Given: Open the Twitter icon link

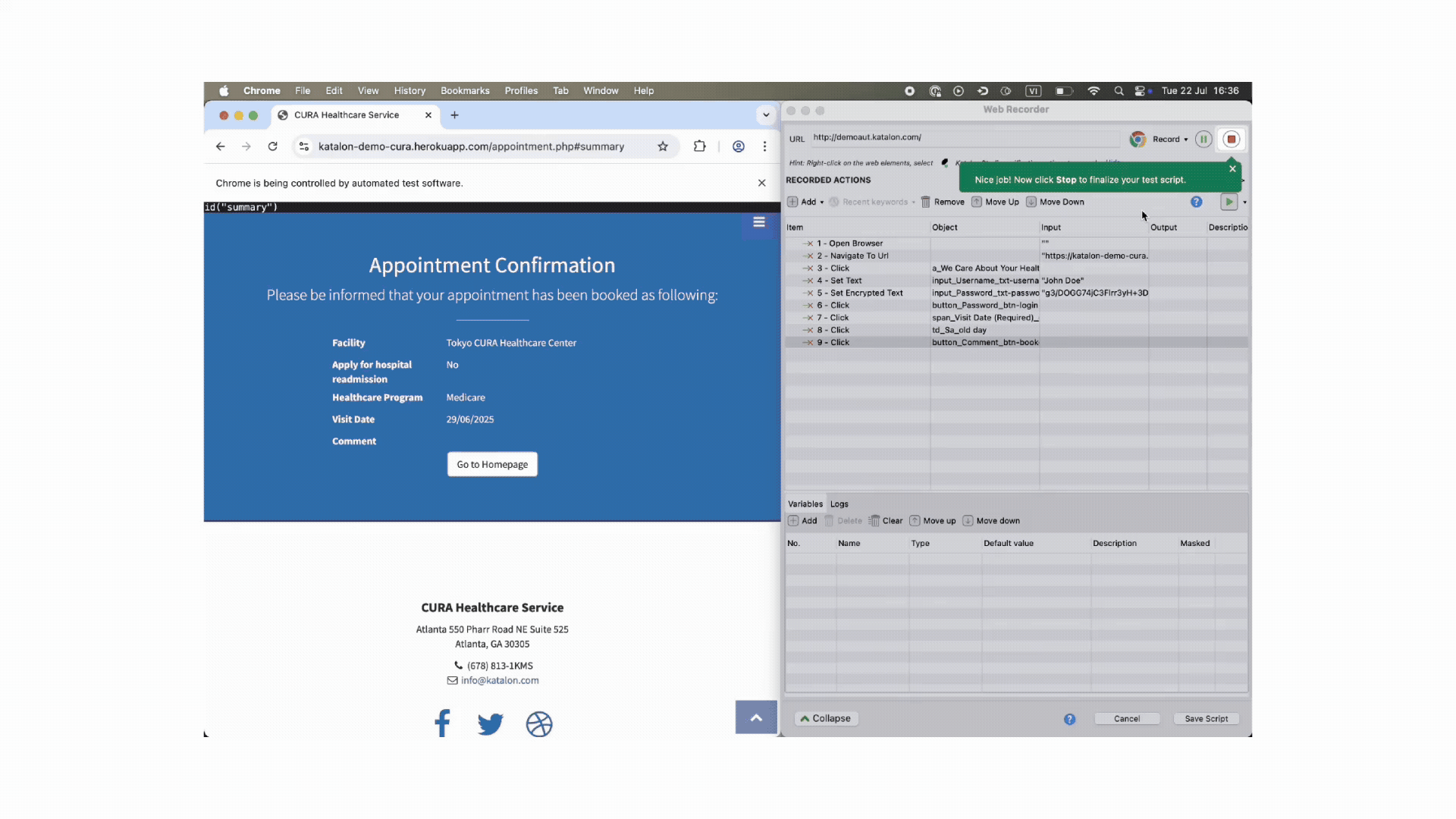Looking at the screenshot, I should point(491,724).
